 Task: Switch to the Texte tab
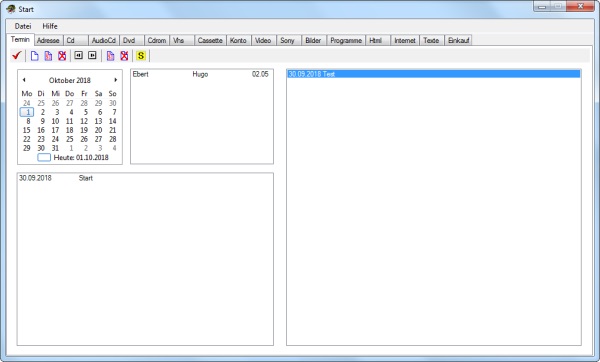[x=431, y=41]
